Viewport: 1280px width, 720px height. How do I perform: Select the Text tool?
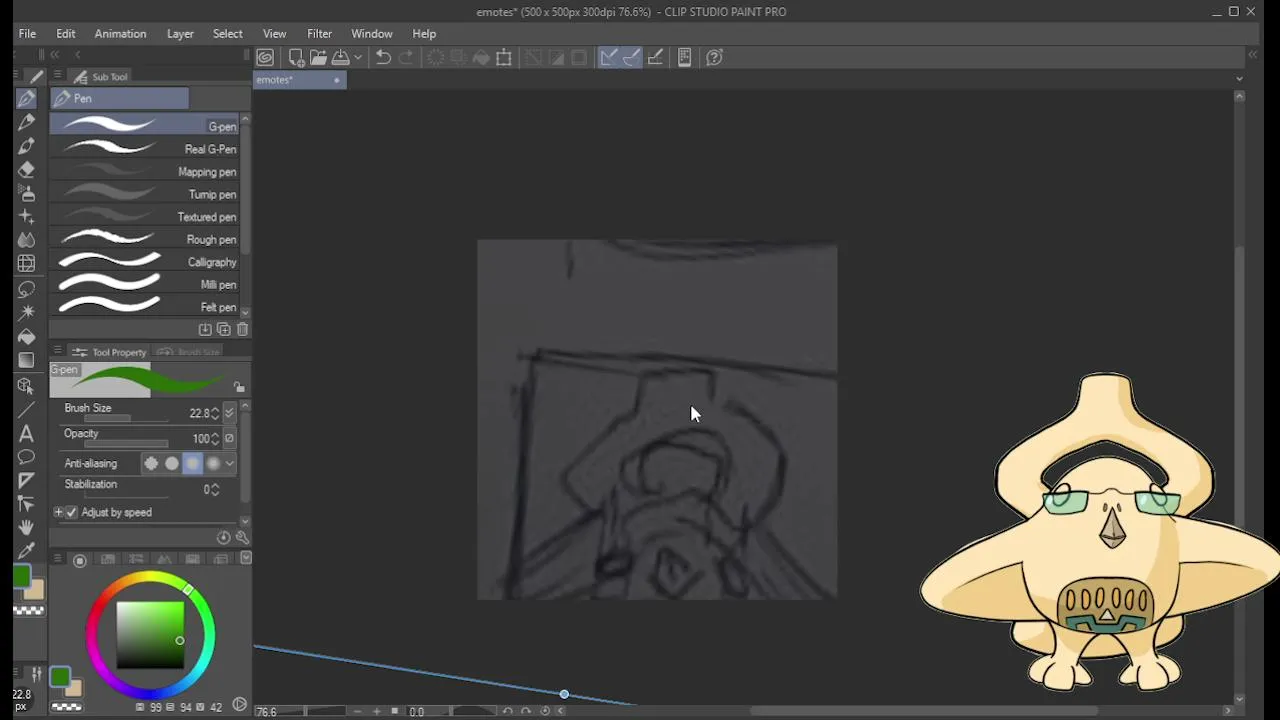(x=27, y=434)
